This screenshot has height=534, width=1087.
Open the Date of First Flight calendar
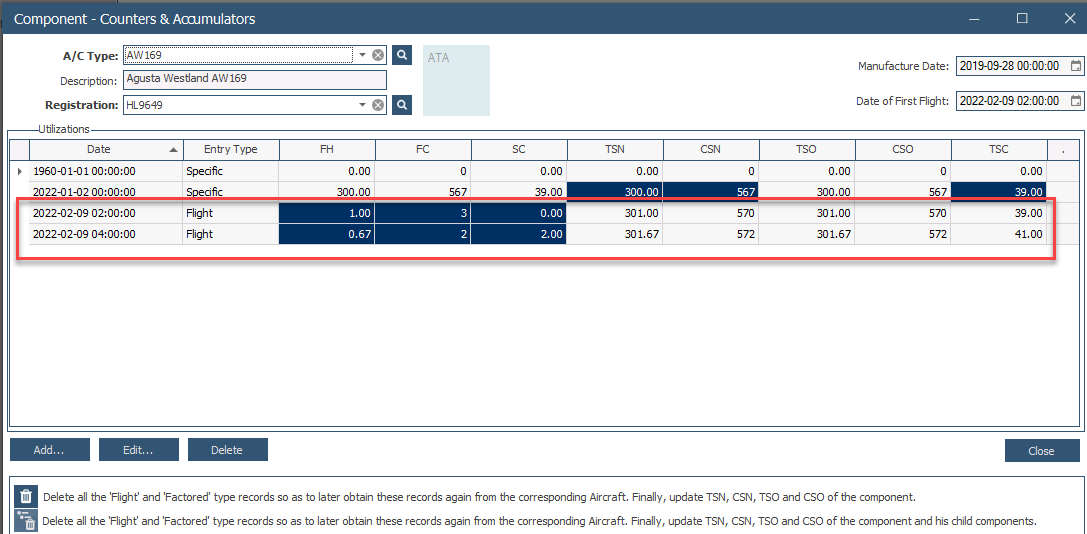[1076, 101]
